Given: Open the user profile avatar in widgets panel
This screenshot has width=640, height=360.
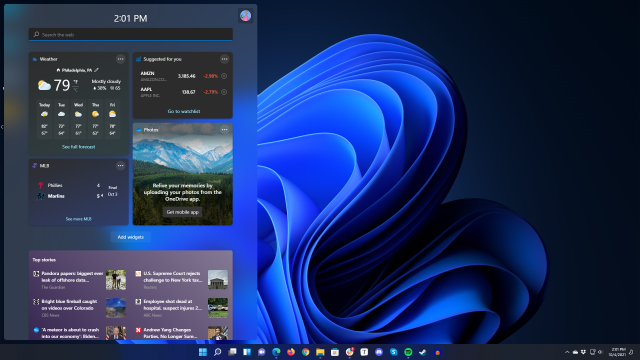Looking at the screenshot, I should coord(245,16).
